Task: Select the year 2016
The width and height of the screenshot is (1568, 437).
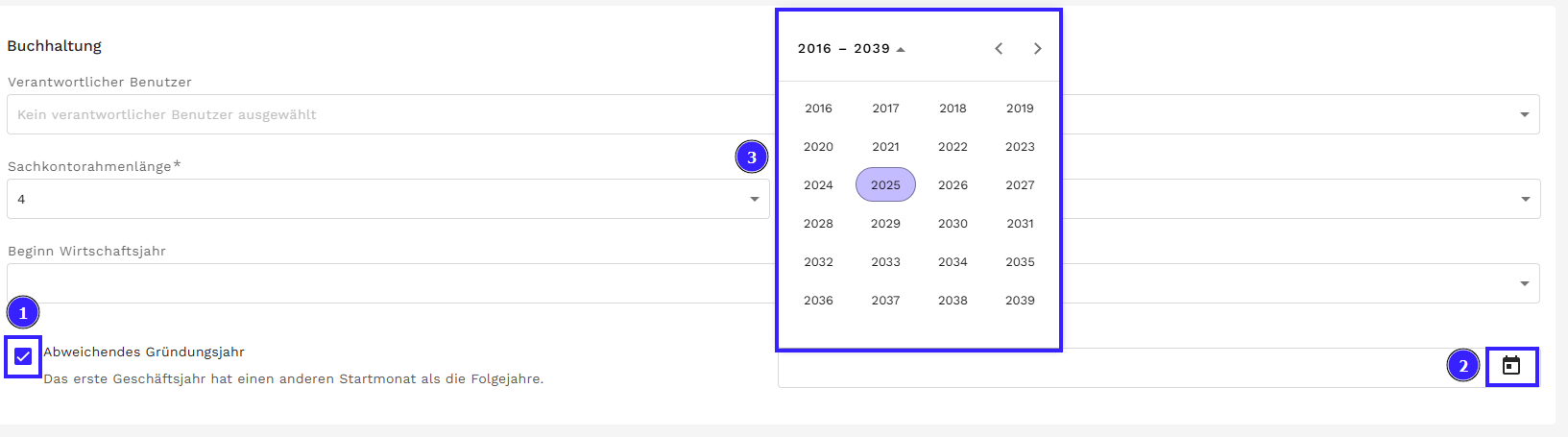Action: (818, 109)
